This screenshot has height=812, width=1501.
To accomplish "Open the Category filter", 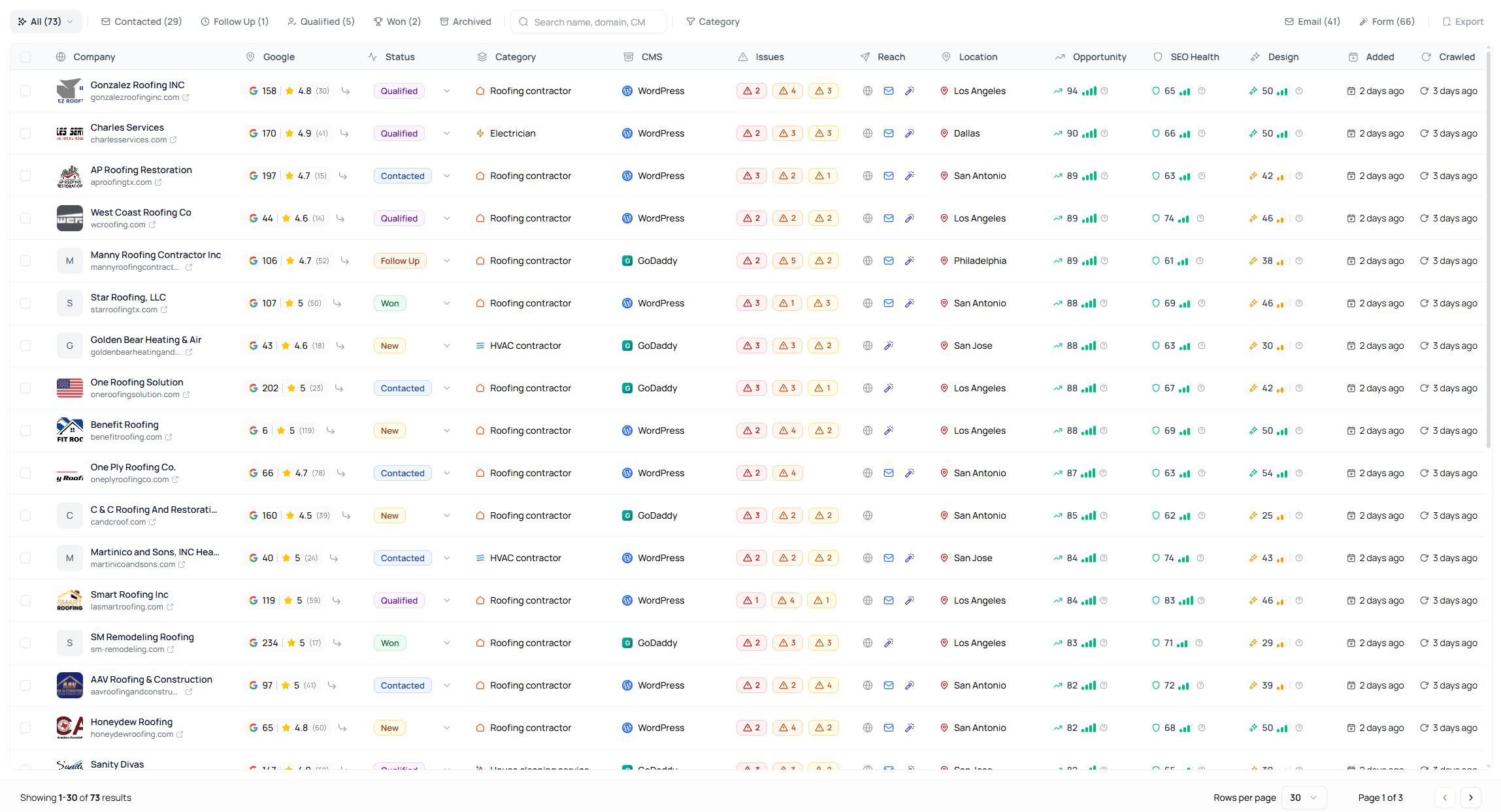I will tap(713, 21).
